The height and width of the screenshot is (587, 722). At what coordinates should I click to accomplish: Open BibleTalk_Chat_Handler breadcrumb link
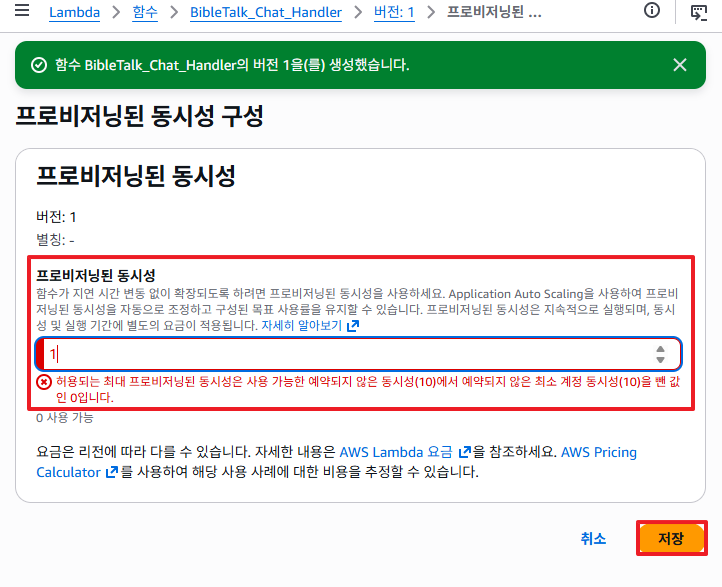[x=266, y=12]
